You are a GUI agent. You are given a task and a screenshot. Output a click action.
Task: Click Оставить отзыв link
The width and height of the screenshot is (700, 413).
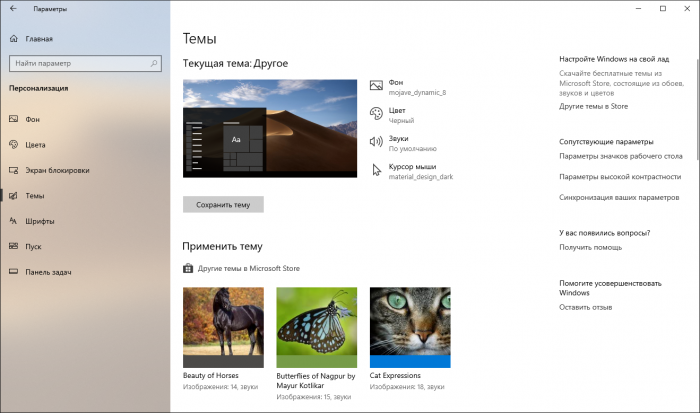point(585,307)
